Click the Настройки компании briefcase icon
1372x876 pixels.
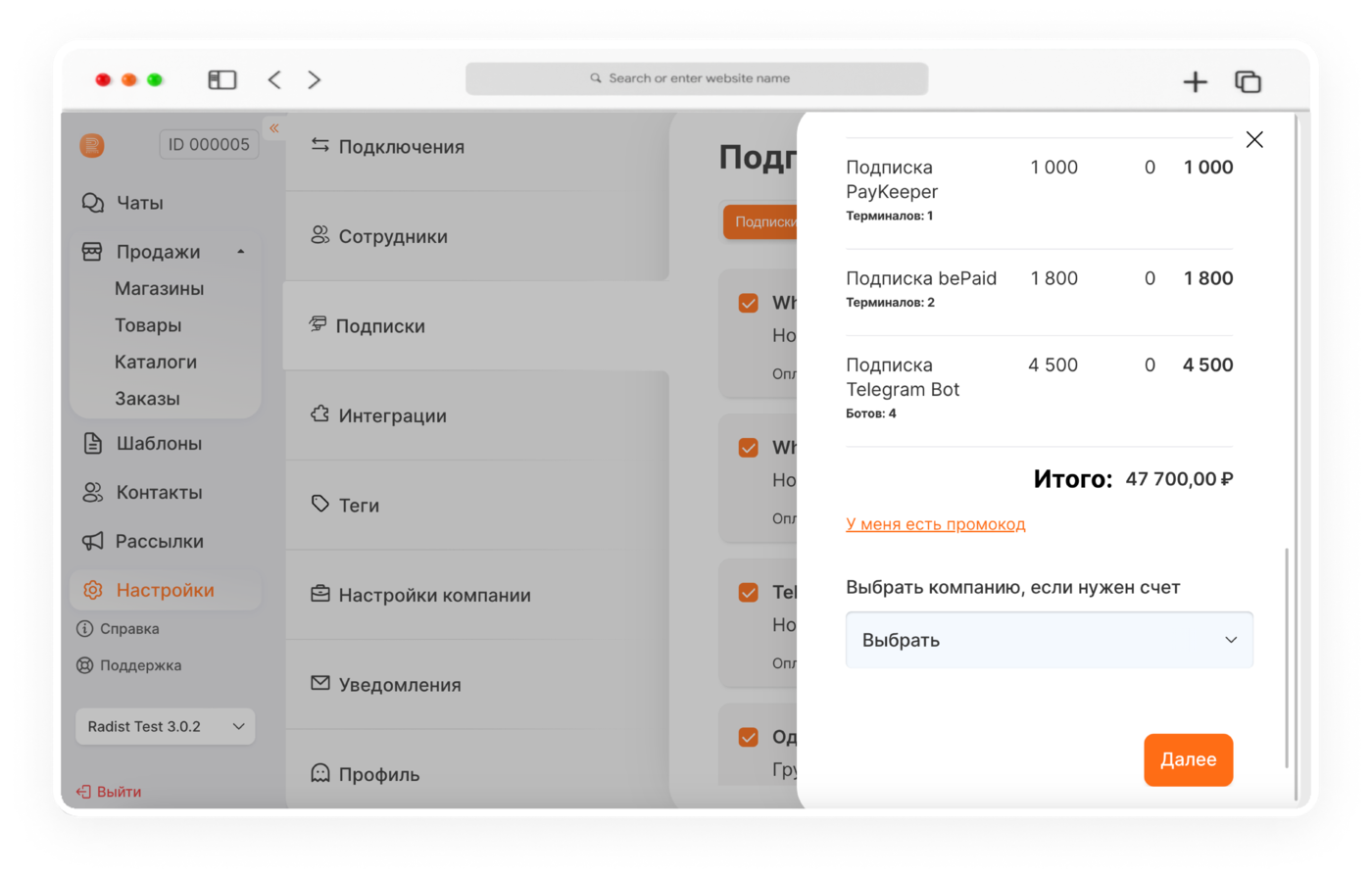pos(320,594)
